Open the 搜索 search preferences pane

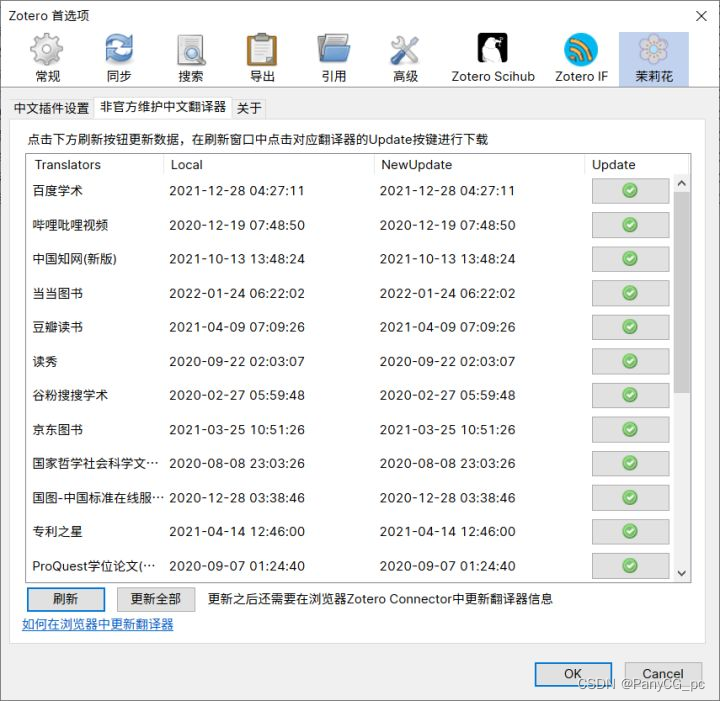coord(191,58)
